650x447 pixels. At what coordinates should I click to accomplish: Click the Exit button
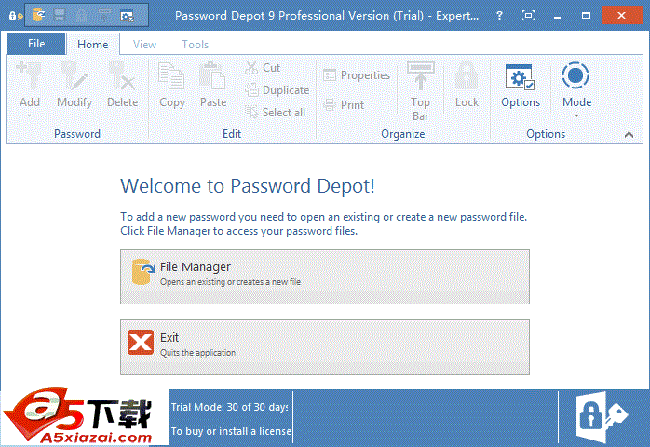pyautogui.click(x=325, y=347)
